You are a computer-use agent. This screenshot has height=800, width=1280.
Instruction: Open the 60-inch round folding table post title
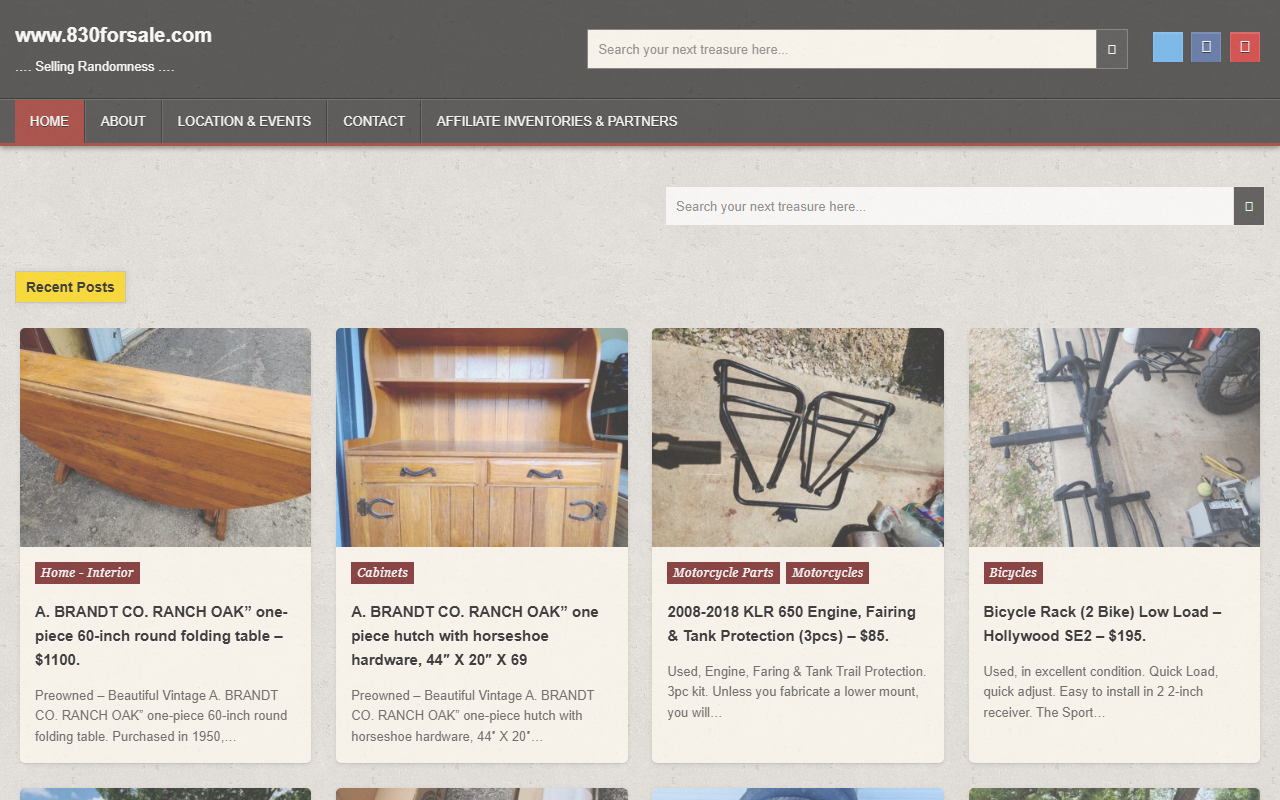[163, 636]
